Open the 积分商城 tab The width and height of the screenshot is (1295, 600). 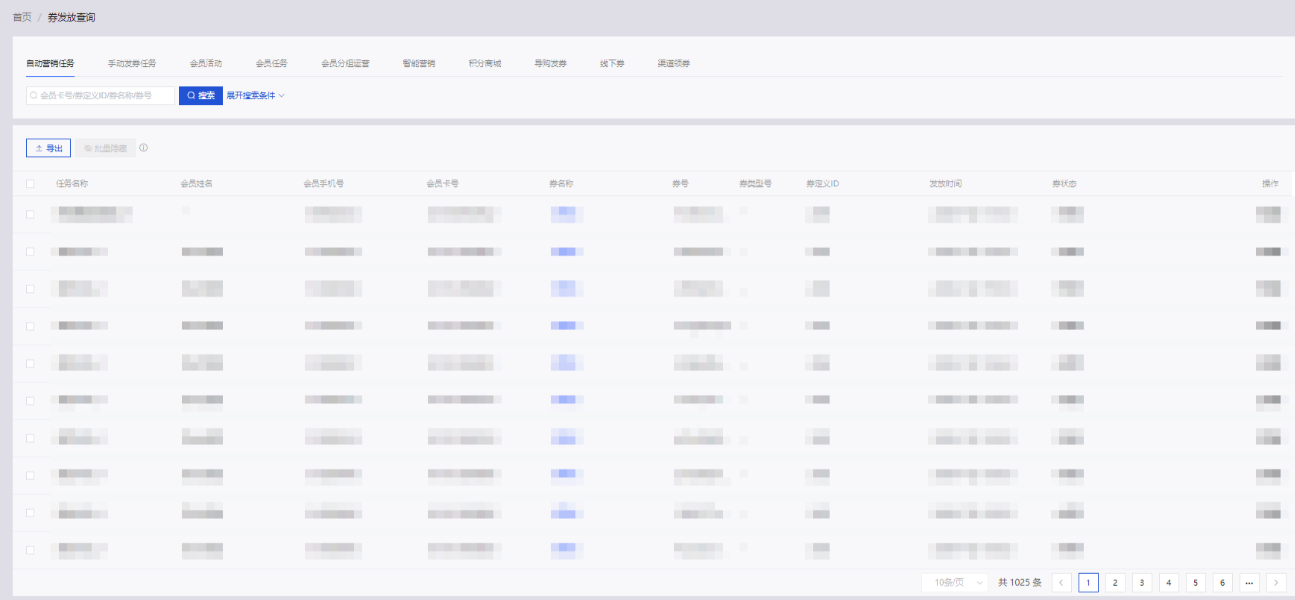coord(485,63)
